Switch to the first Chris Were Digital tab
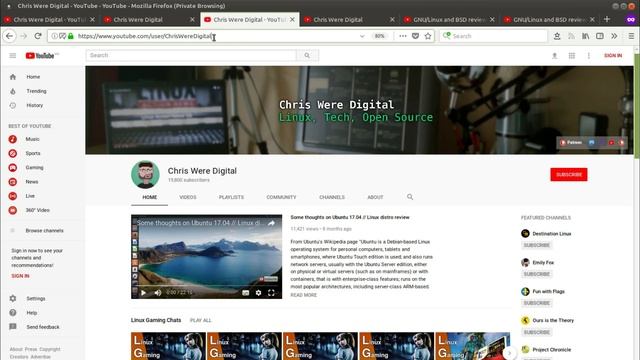The width and height of the screenshot is (640, 360). tap(49, 19)
